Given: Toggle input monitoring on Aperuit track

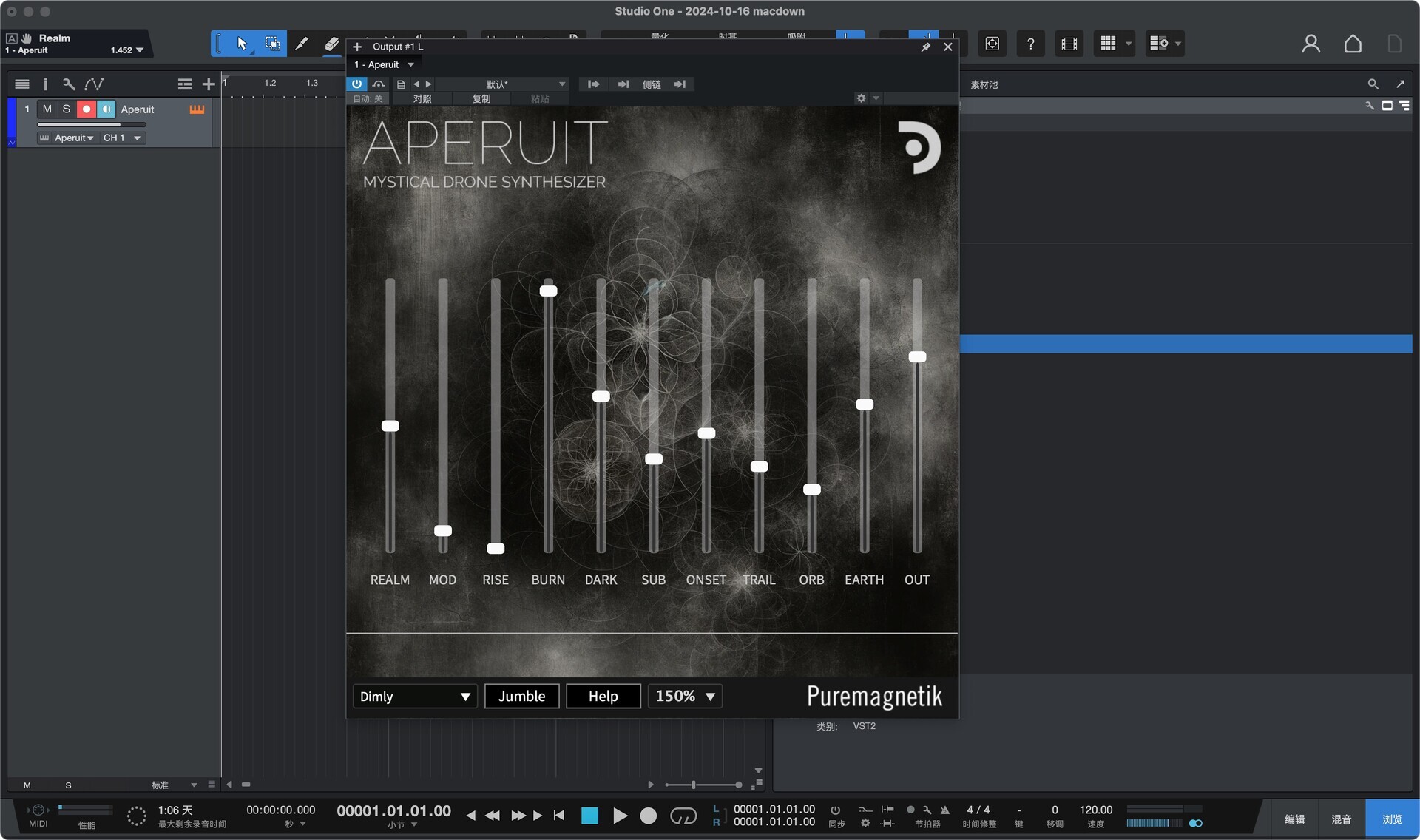Looking at the screenshot, I should click(106, 109).
